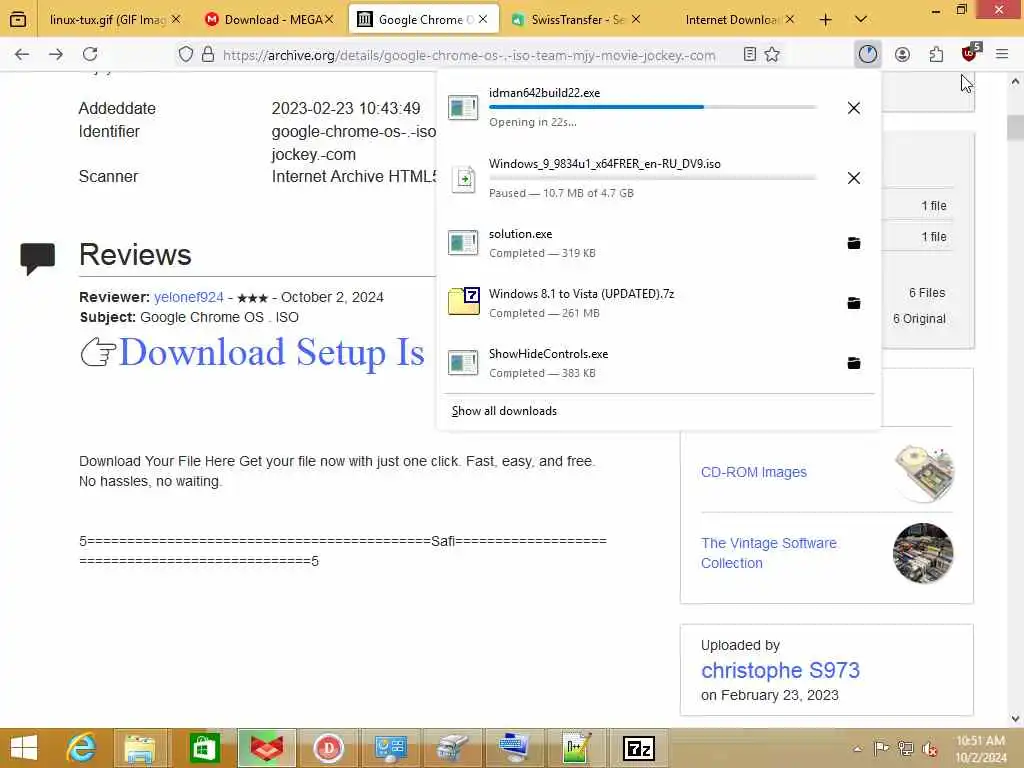Switch to the linux-tux.gif tab
Screen dimensions: 1024x768
[108, 20]
